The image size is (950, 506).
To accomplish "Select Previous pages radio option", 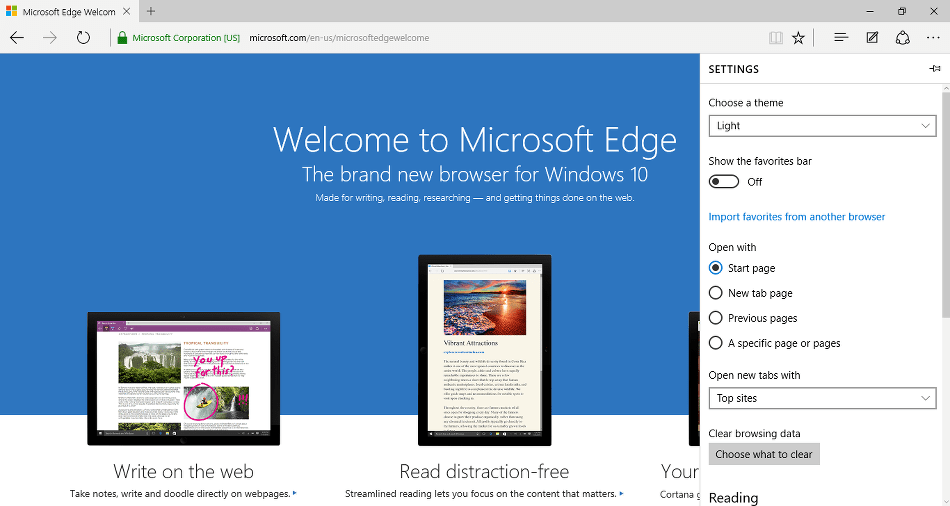I will coord(715,318).
